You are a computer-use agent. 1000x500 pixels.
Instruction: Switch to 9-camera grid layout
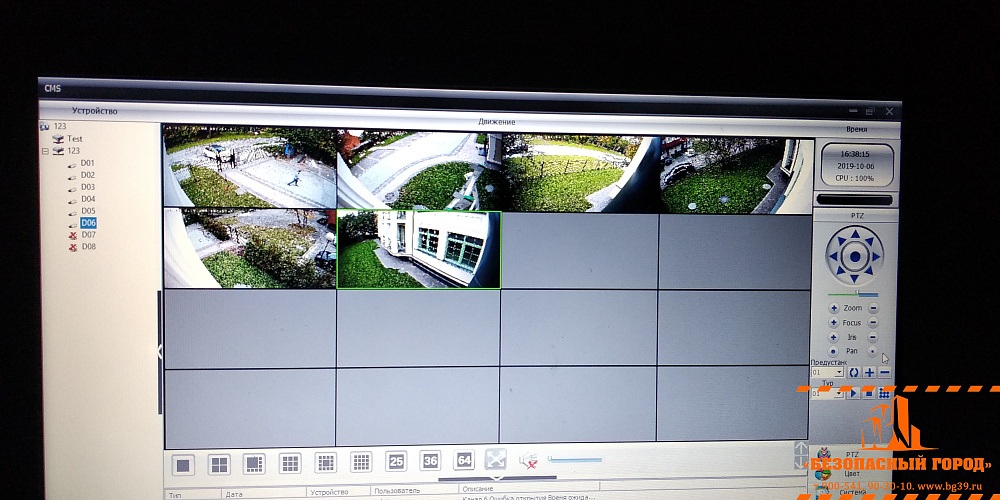point(290,463)
